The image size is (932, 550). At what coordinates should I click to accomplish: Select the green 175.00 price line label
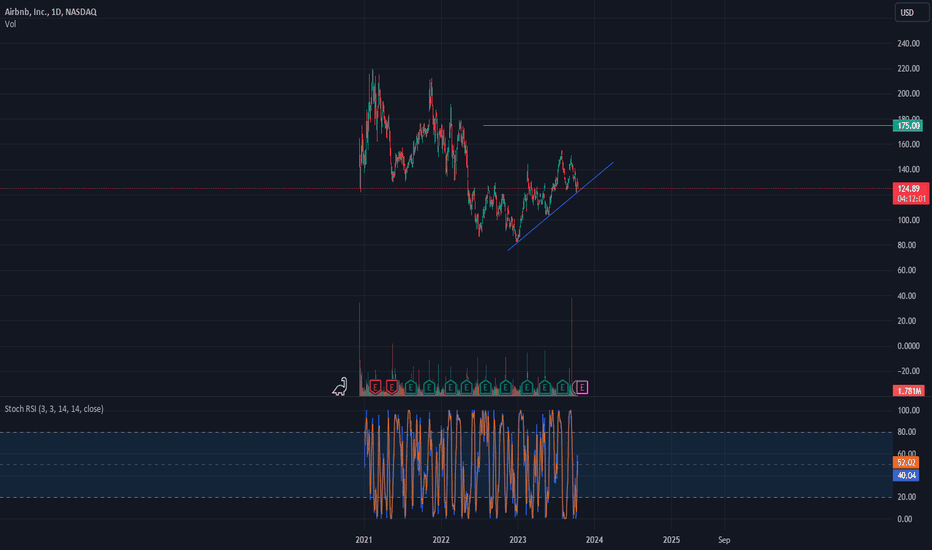click(x=908, y=125)
